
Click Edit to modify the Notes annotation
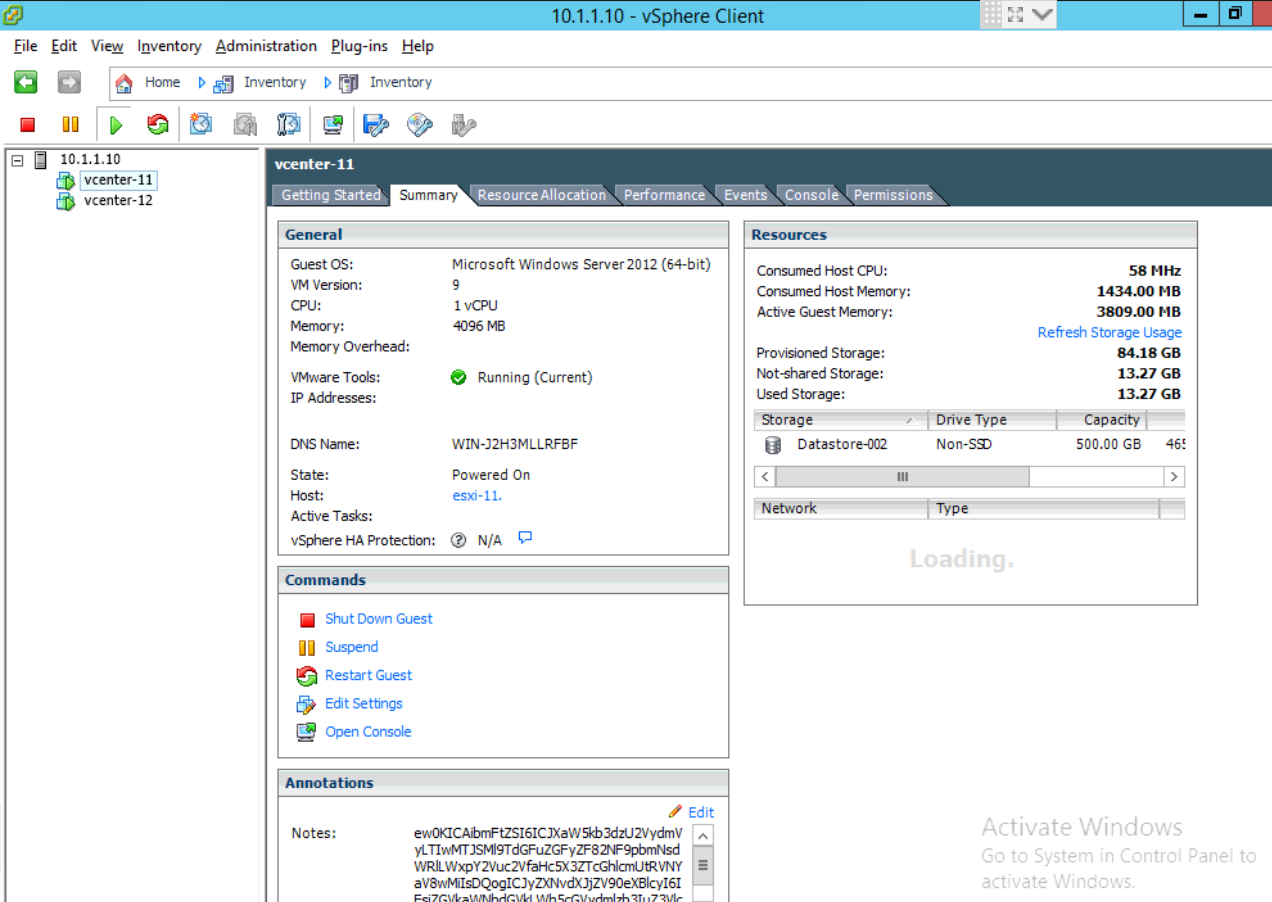point(699,811)
